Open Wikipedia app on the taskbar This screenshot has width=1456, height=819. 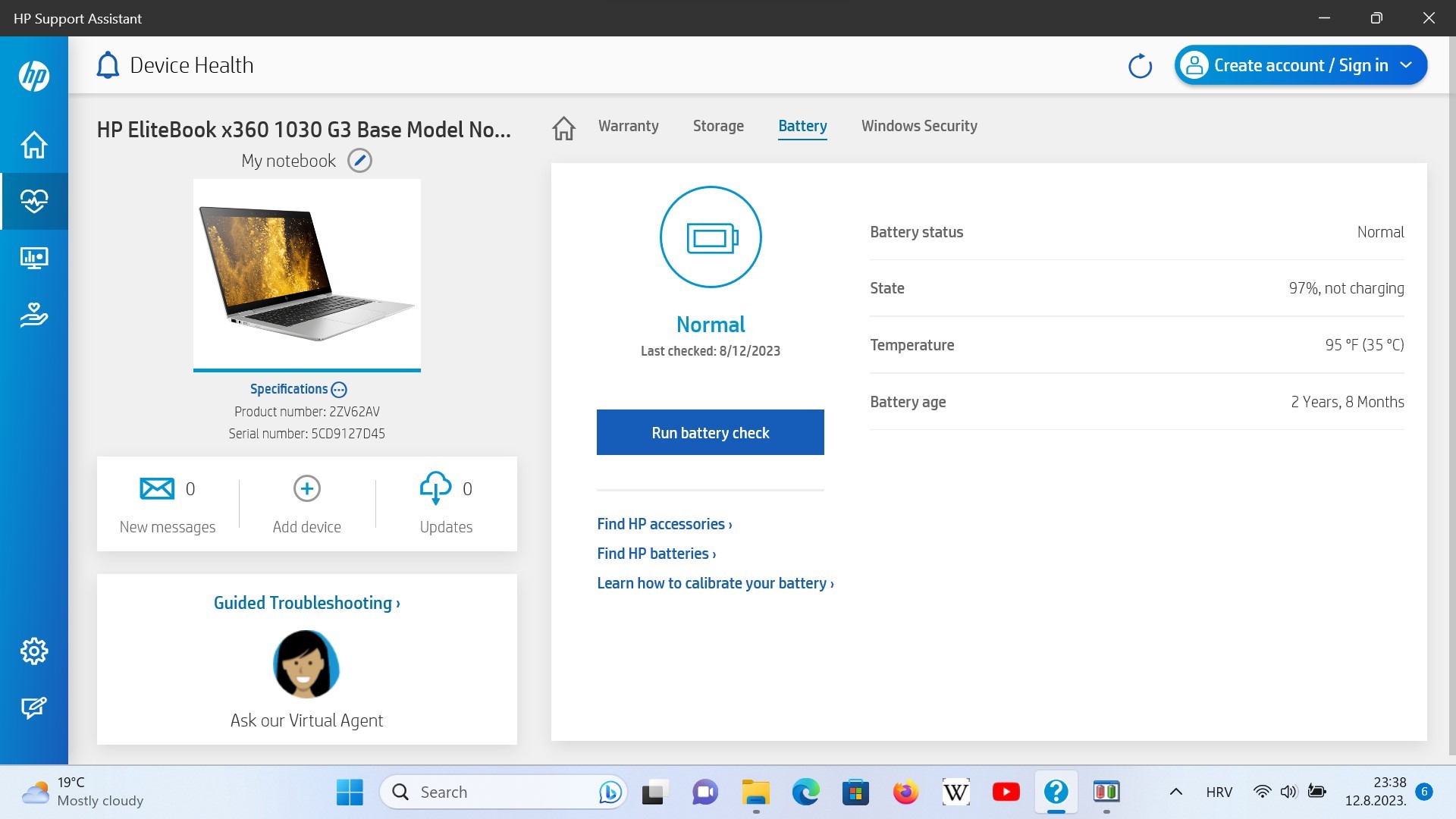955,792
